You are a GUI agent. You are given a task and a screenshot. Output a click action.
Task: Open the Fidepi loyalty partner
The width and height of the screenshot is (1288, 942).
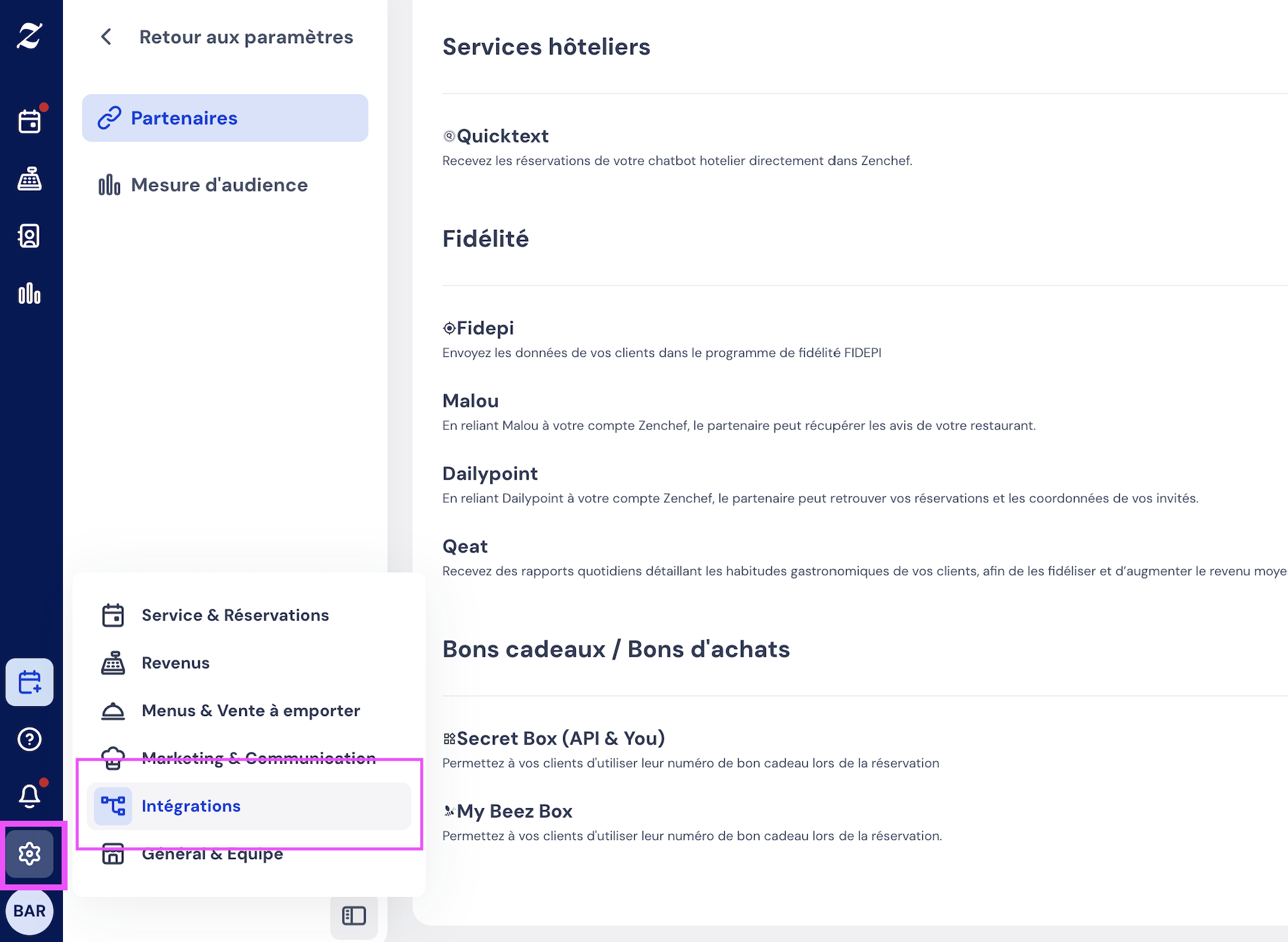[x=484, y=328]
